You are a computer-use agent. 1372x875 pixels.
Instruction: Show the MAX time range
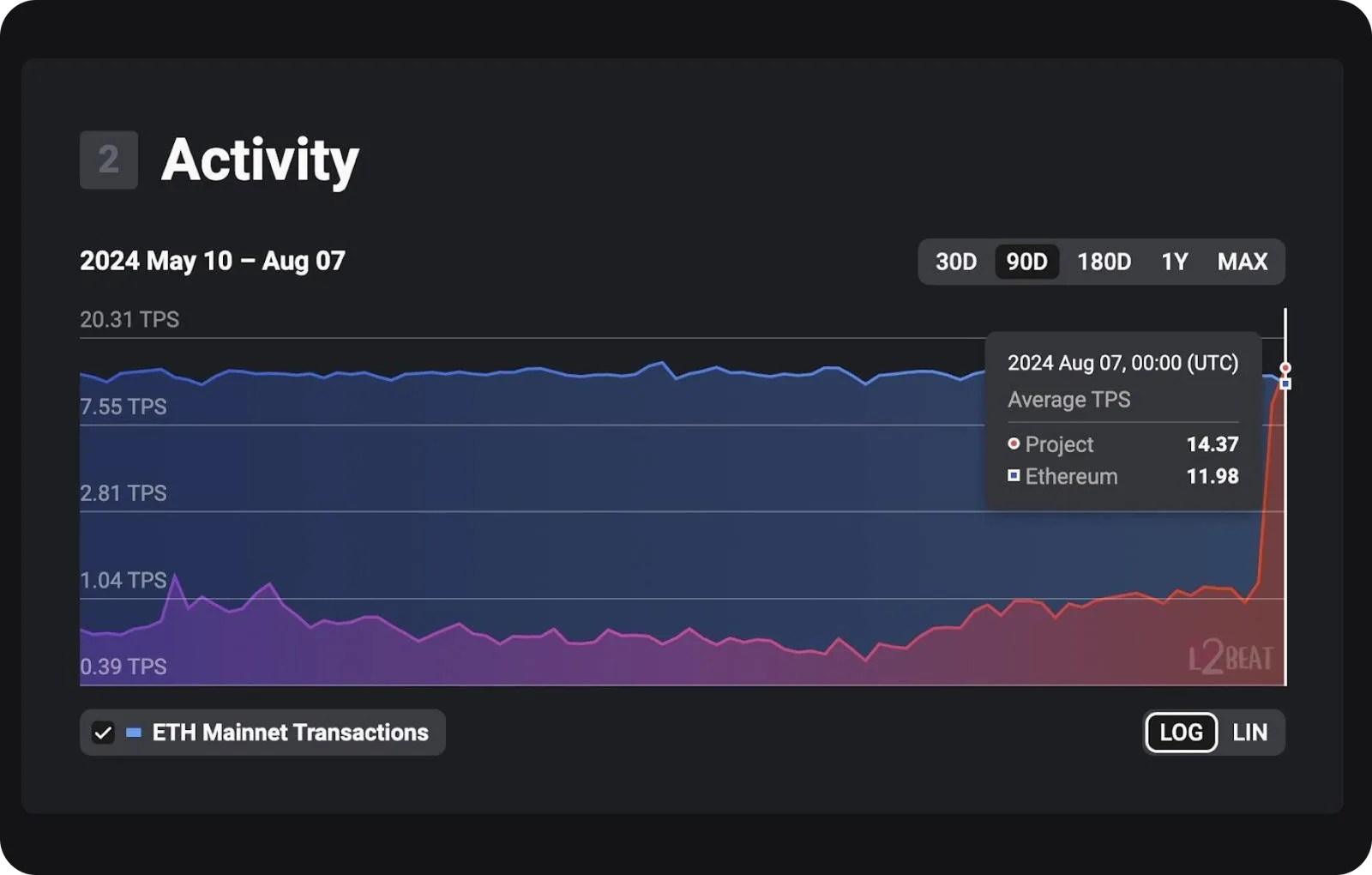tap(1242, 262)
